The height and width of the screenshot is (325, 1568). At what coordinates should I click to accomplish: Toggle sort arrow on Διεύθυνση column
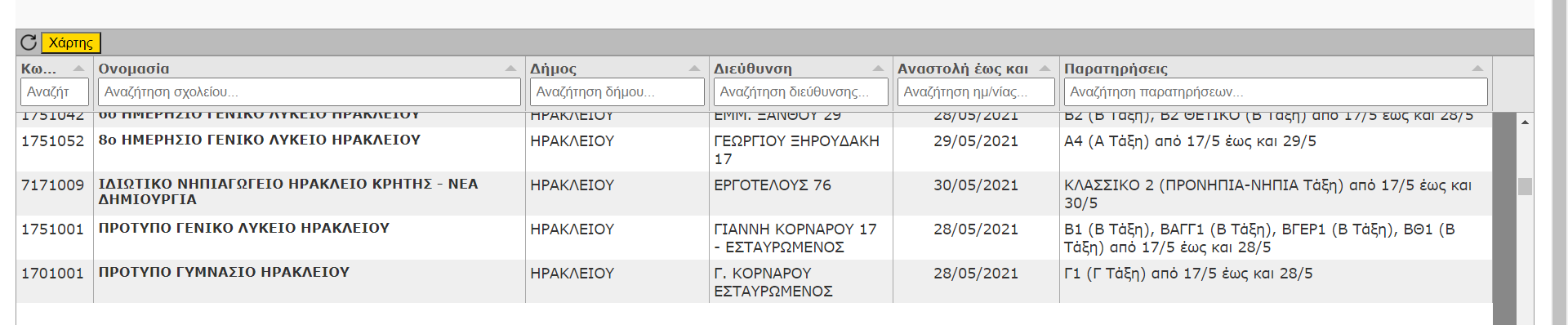tap(878, 69)
